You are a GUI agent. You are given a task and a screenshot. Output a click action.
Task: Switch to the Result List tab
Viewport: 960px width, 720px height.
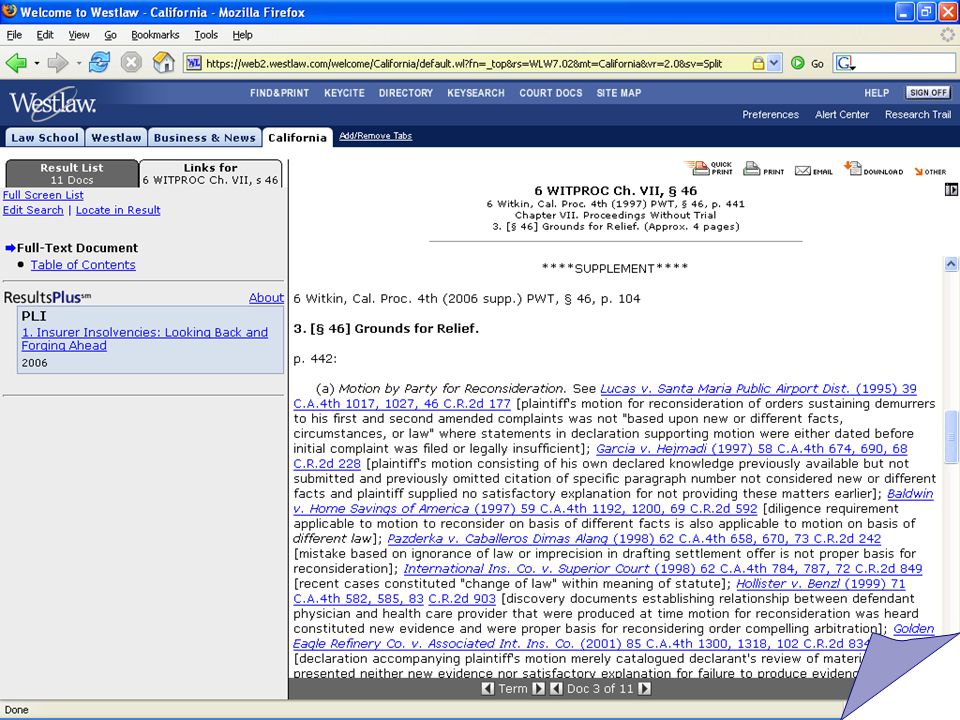72,173
